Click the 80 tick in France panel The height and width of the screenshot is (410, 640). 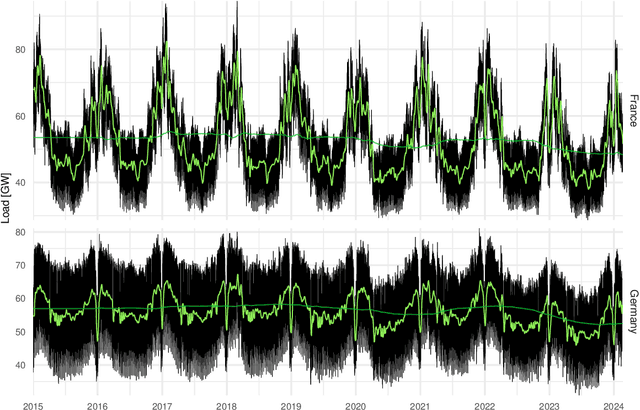pos(20,50)
